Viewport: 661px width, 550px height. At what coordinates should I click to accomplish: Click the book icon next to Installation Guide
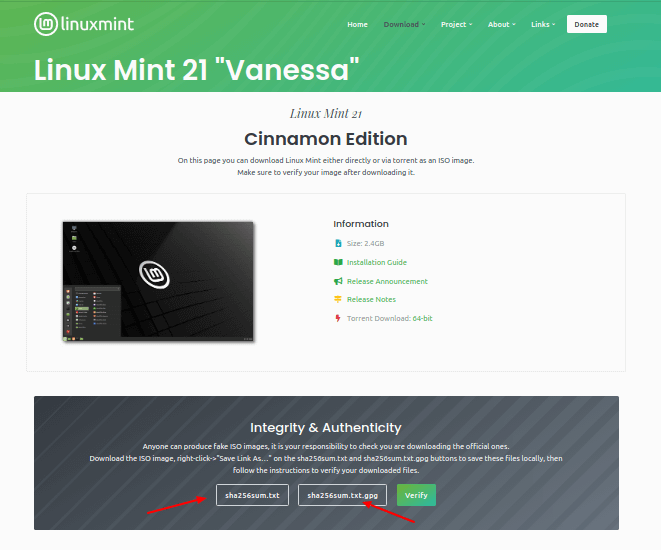(x=338, y=262)
